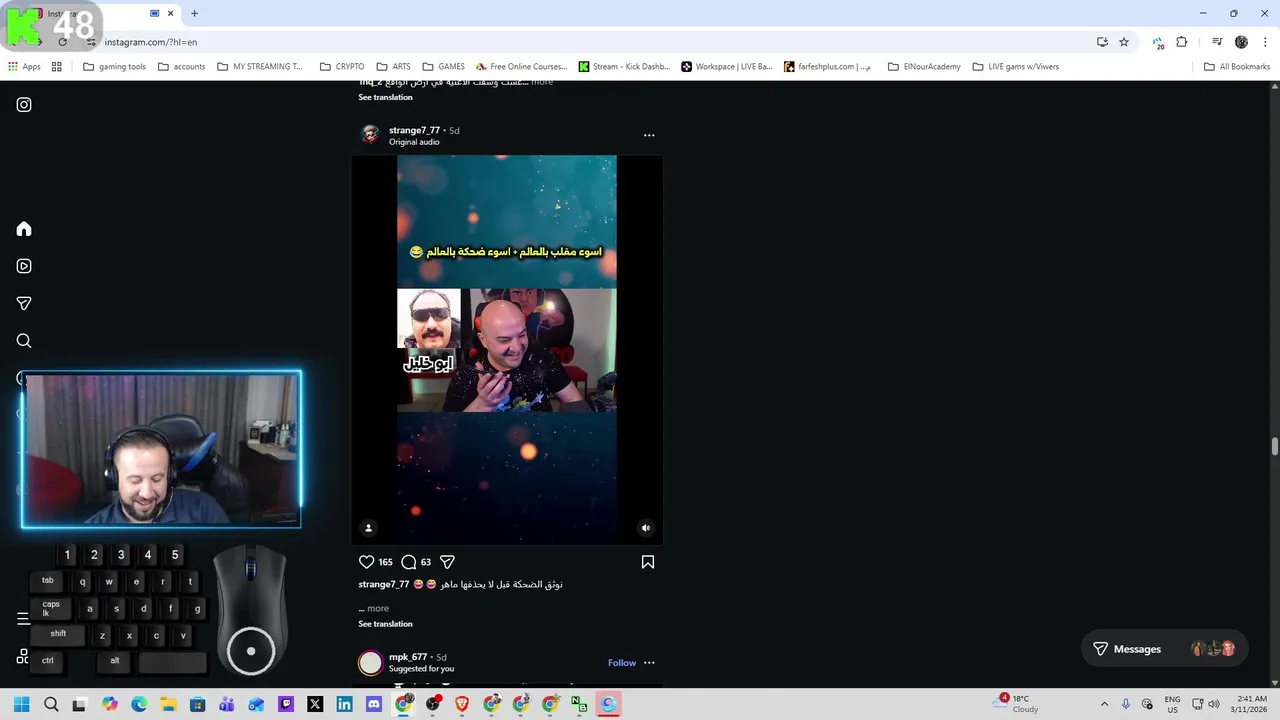This screenshot has width=1280, height=720.
Task: Click the 63 comments count
Action: [425, 562]
